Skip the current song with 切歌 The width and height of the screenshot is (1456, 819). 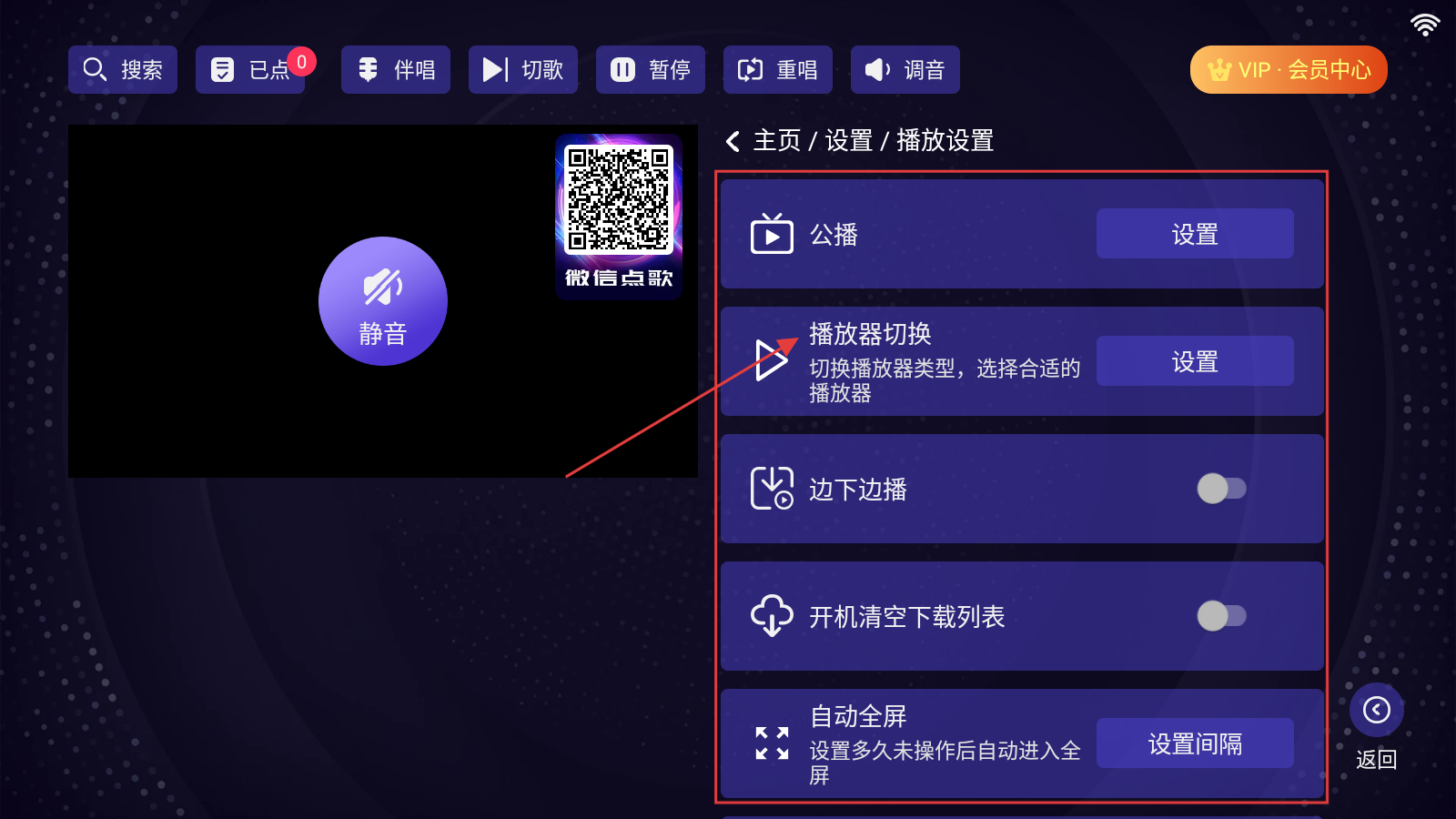click(x=523, y=70)
